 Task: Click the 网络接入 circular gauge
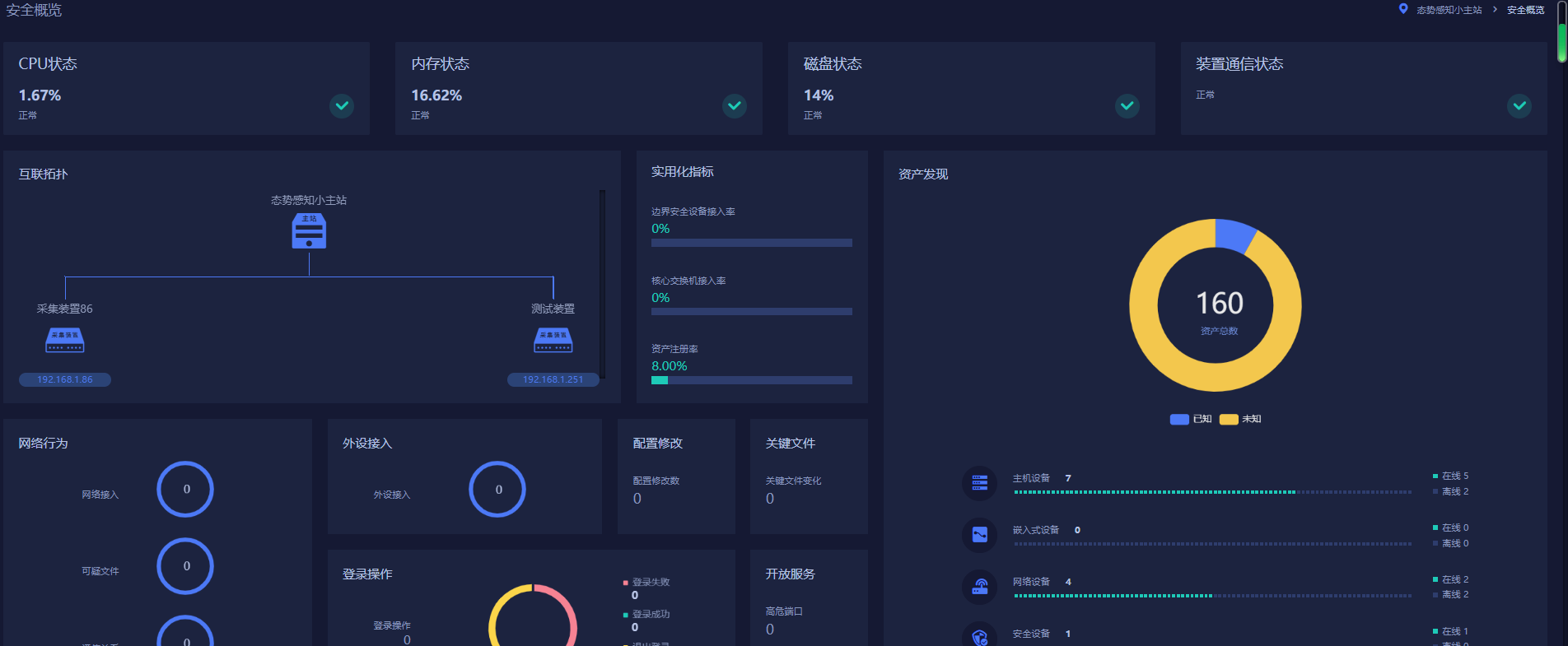pos(185,489)
